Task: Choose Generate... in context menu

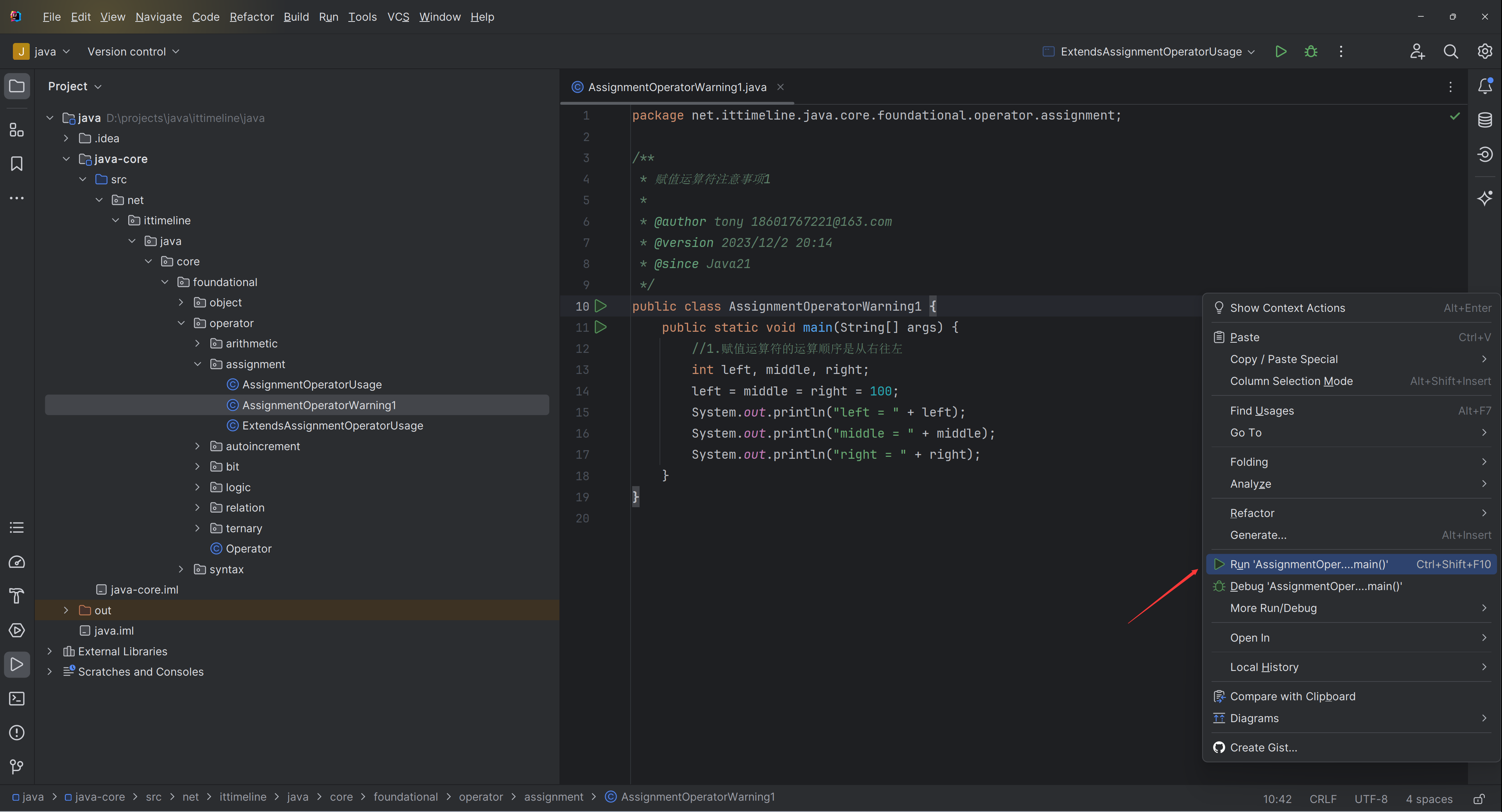Action: (1351, 535)
